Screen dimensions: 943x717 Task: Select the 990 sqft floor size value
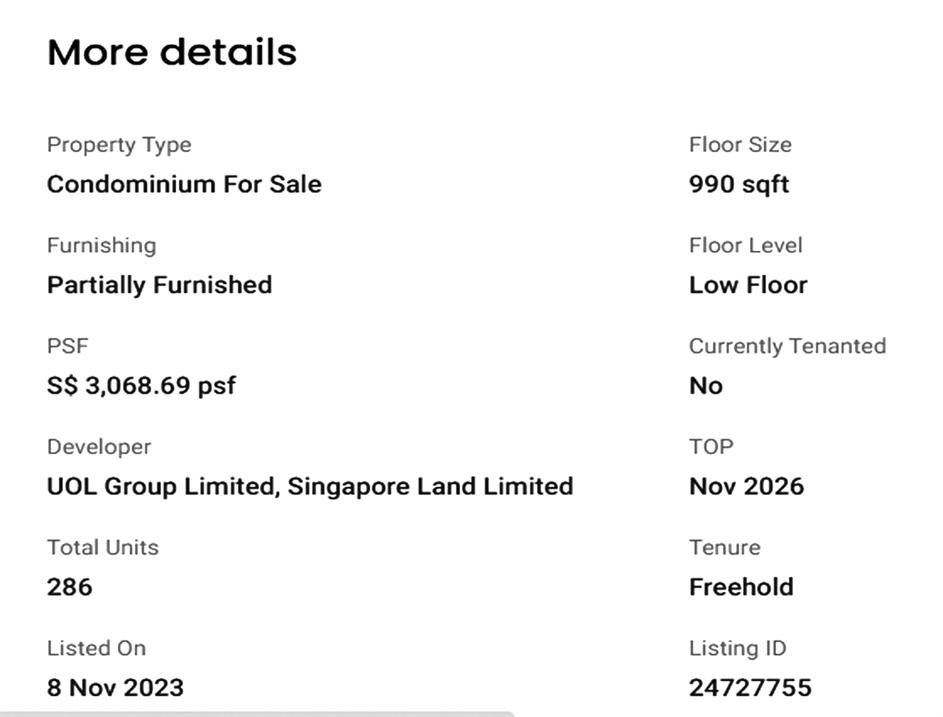(x=739, y=184)
